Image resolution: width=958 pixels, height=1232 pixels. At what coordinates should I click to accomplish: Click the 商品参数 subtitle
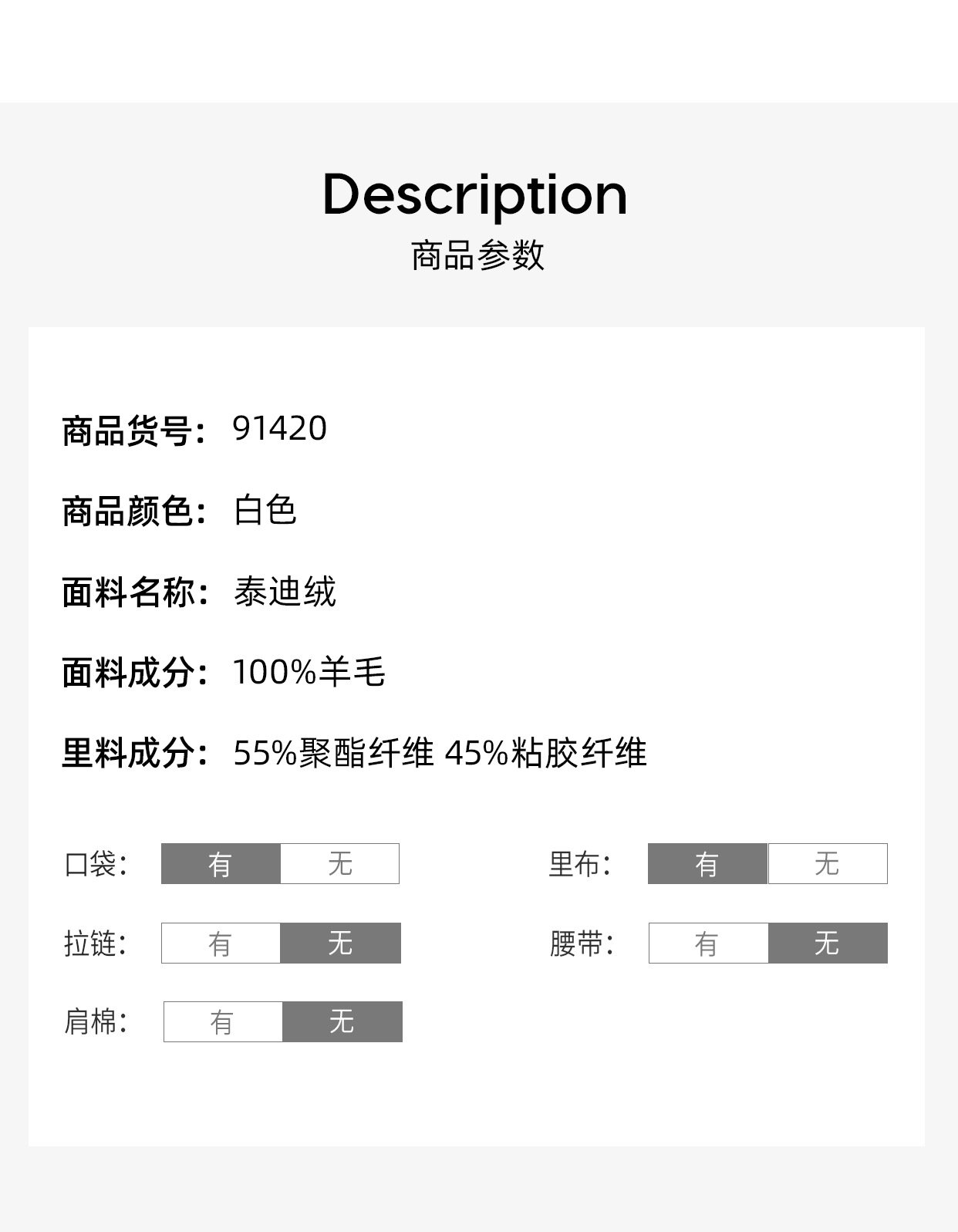pos(477,255)
